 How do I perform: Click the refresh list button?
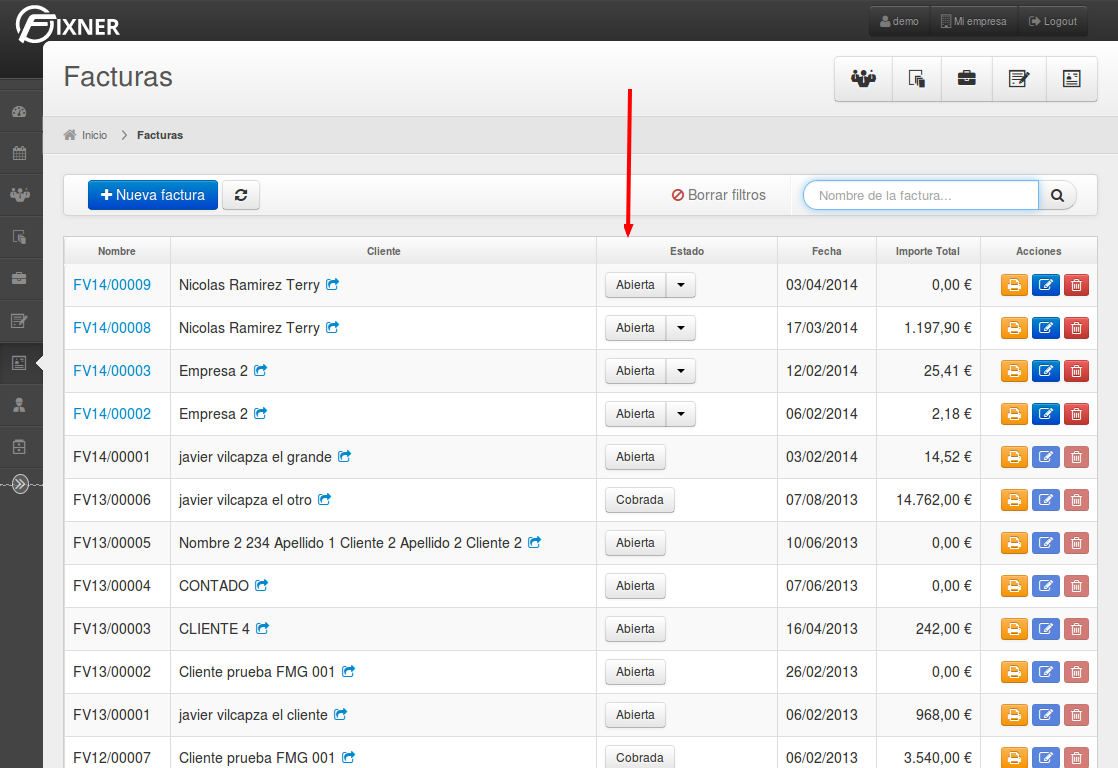(241, 195)
